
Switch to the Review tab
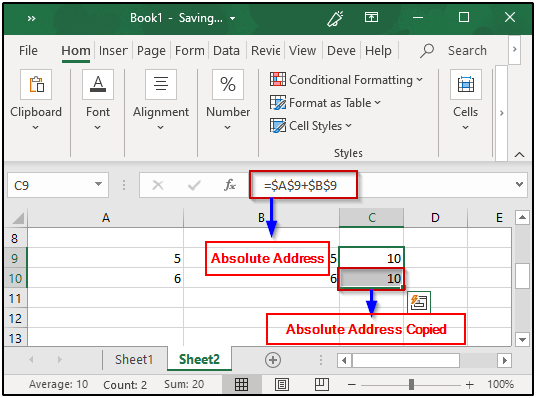click(x=266, y=51)
